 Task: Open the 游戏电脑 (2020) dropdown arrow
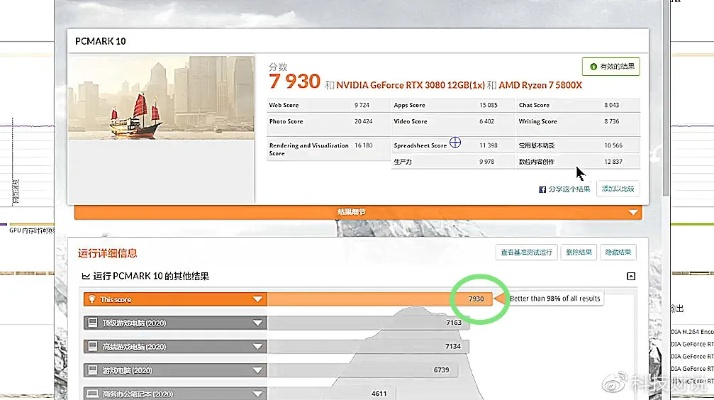coord(258,369)
